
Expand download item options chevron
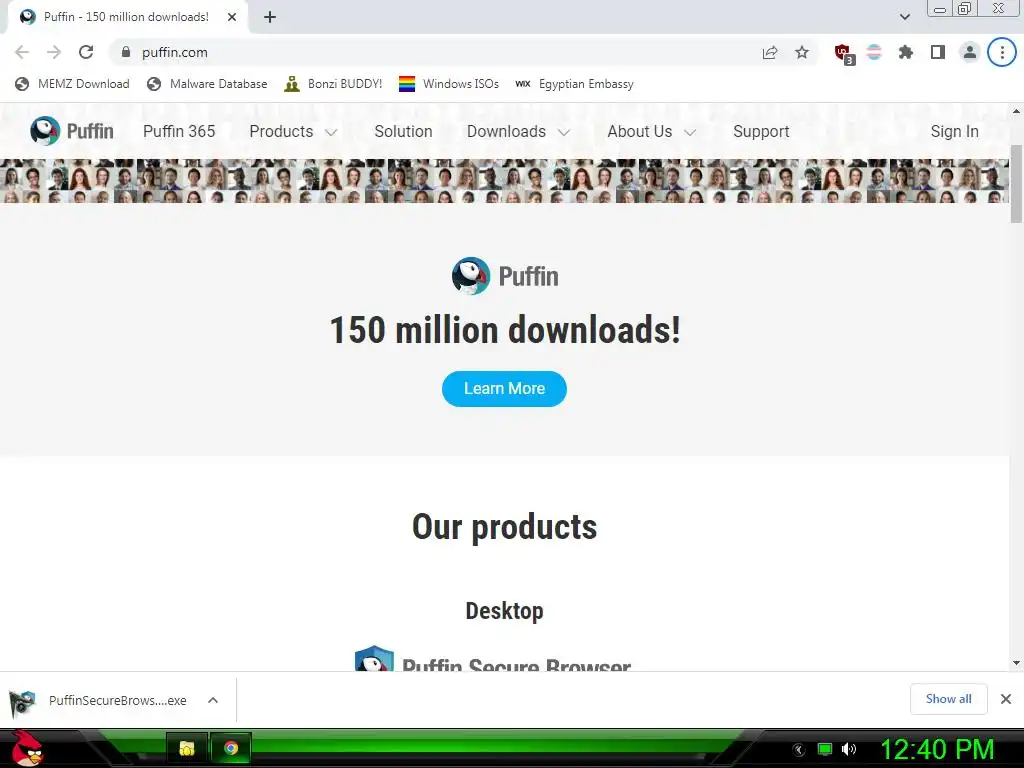point(213,700)
